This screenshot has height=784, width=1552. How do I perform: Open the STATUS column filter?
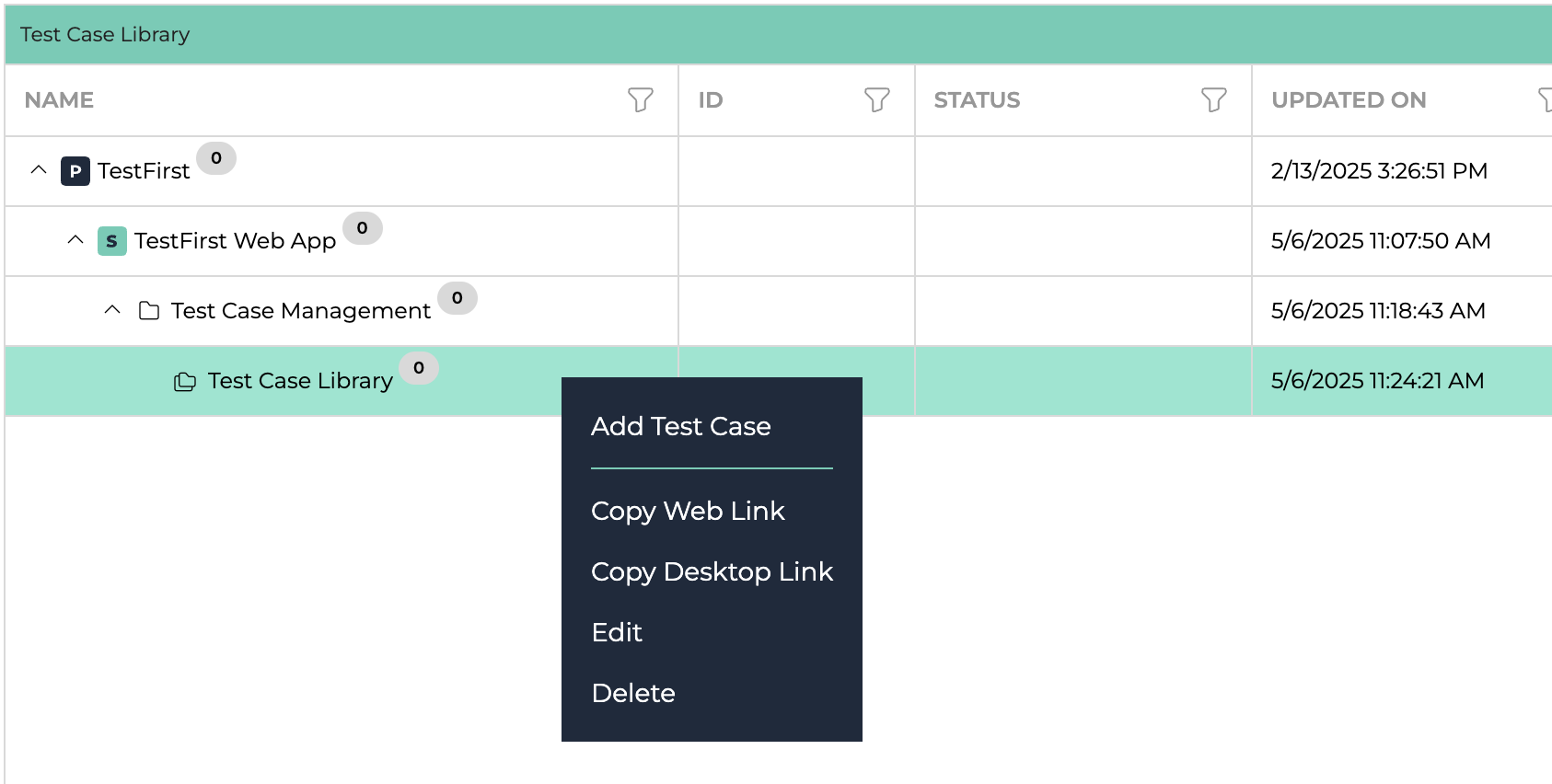click(1214, 99)
